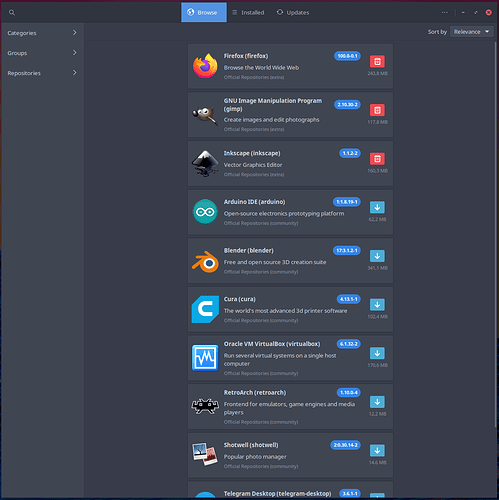Remove Inkscape via the red trash icon
Image resolution: width=499 pixels, height=500 pixels.
click(x=377, y=159)
